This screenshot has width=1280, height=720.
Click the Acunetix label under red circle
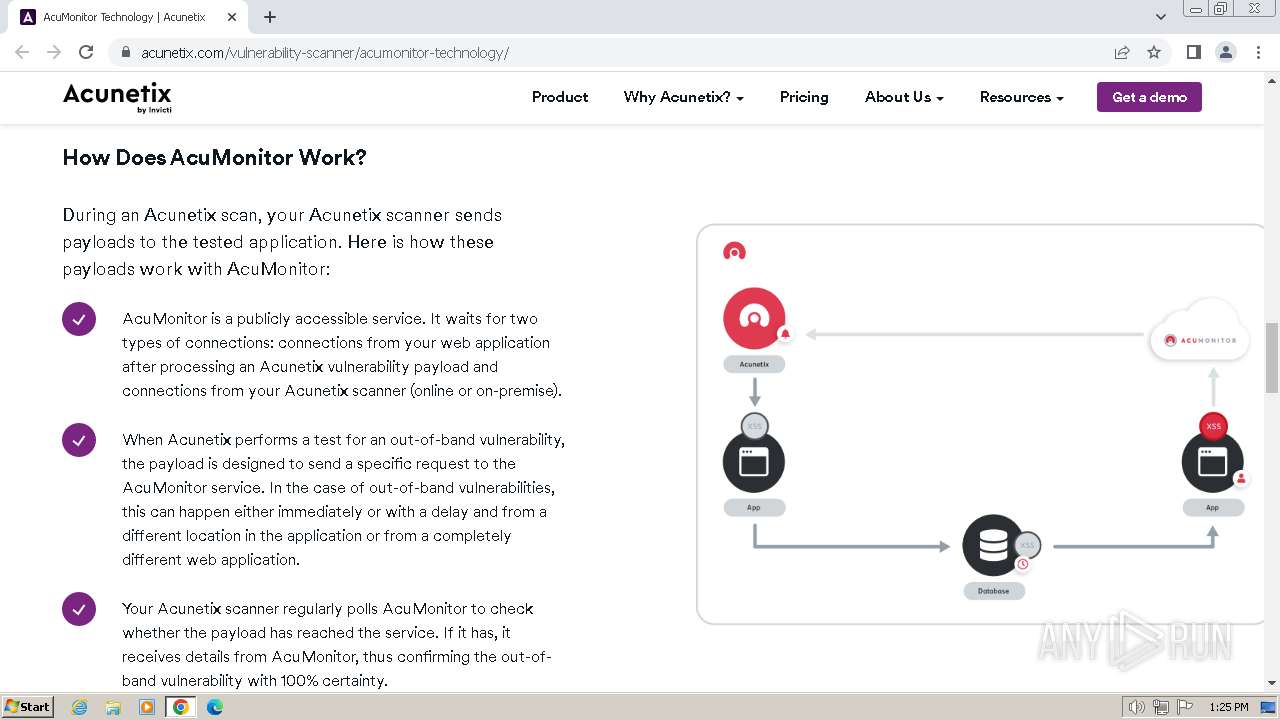(754, 365)
